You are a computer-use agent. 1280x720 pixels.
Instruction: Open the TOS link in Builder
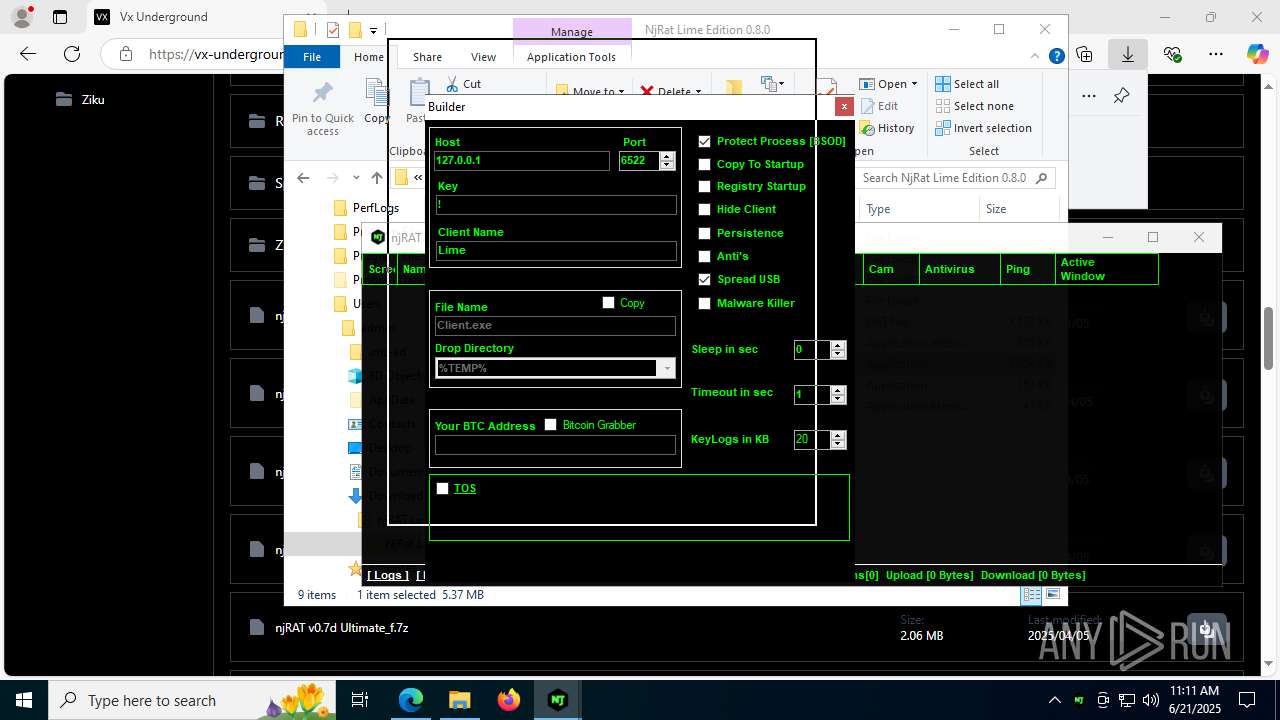tap(465, 488)
